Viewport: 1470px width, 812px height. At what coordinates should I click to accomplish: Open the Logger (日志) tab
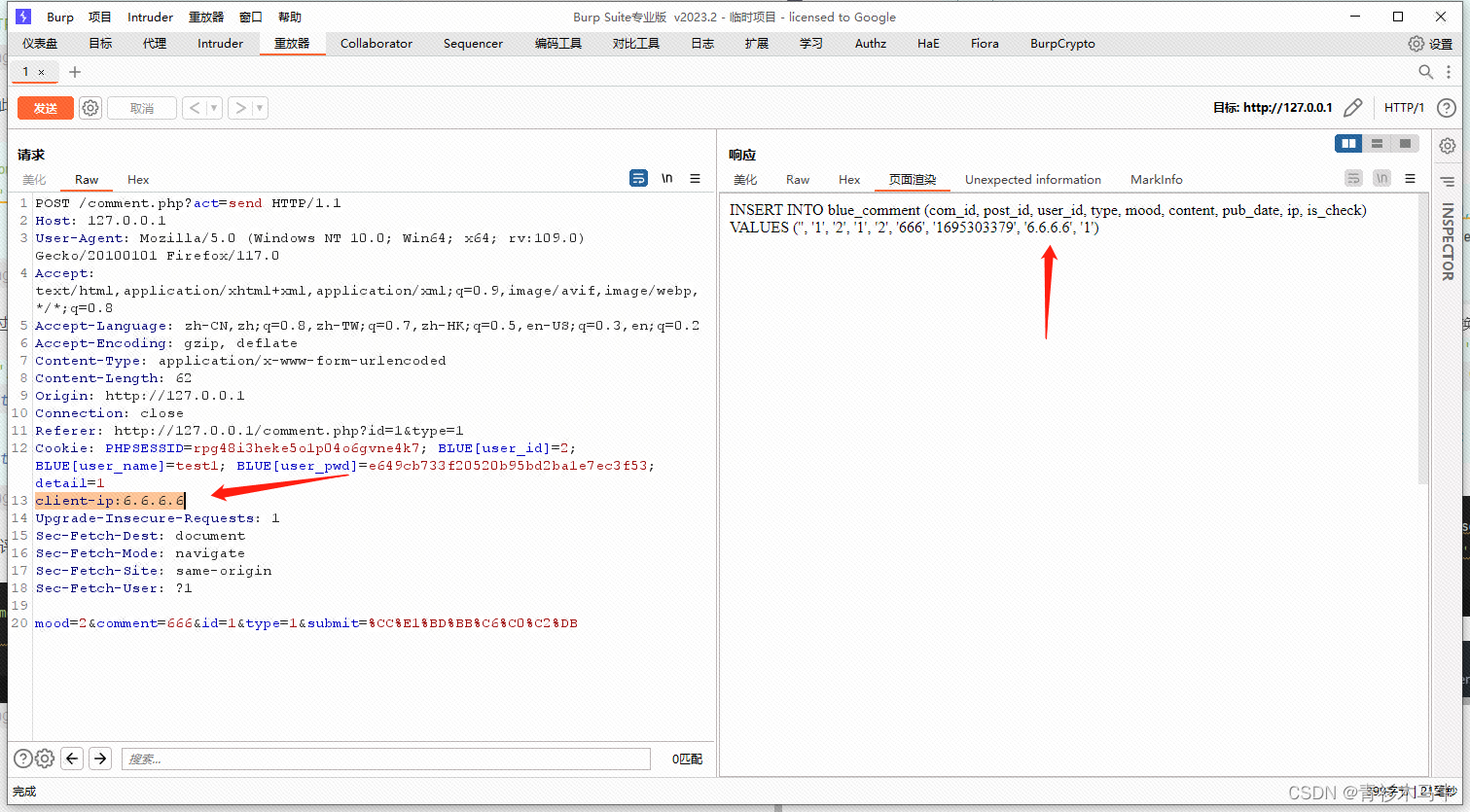[x=702, y=44]
